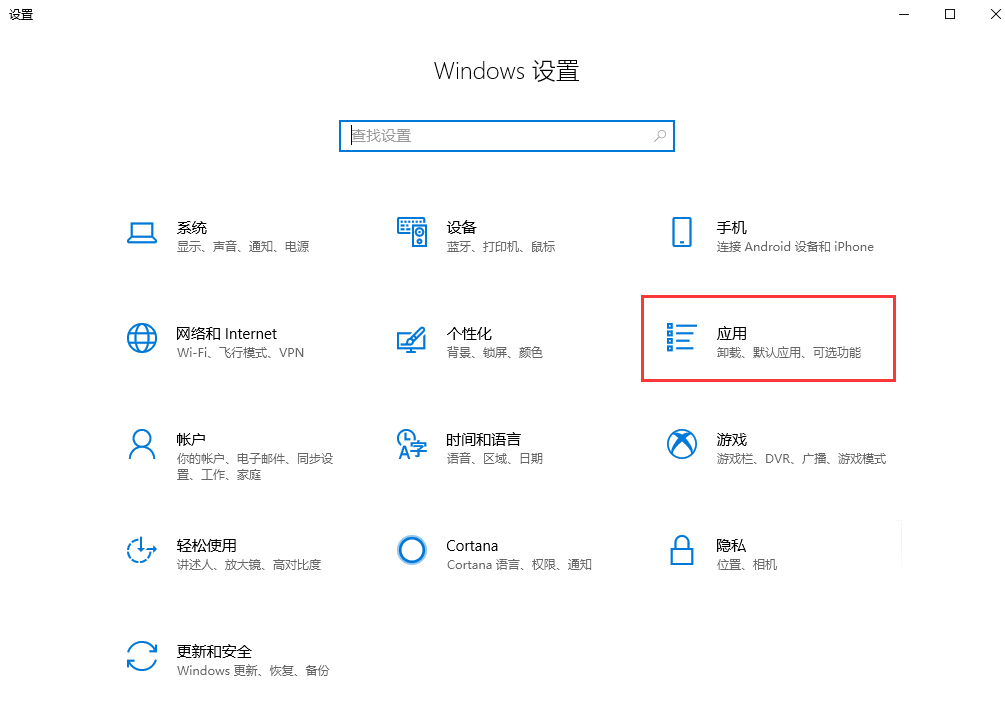This screenshot has width=1005, height=726.
Task: Click the 系统 laptop icon
Action: click(x=142, y=233)
